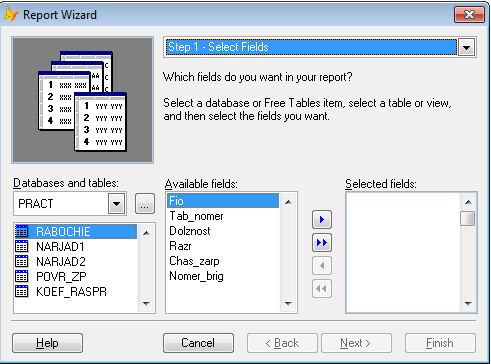Open the PRACT database dropdown
The width and height of the screenshot is (491, 364).
(x=116, y=203)
